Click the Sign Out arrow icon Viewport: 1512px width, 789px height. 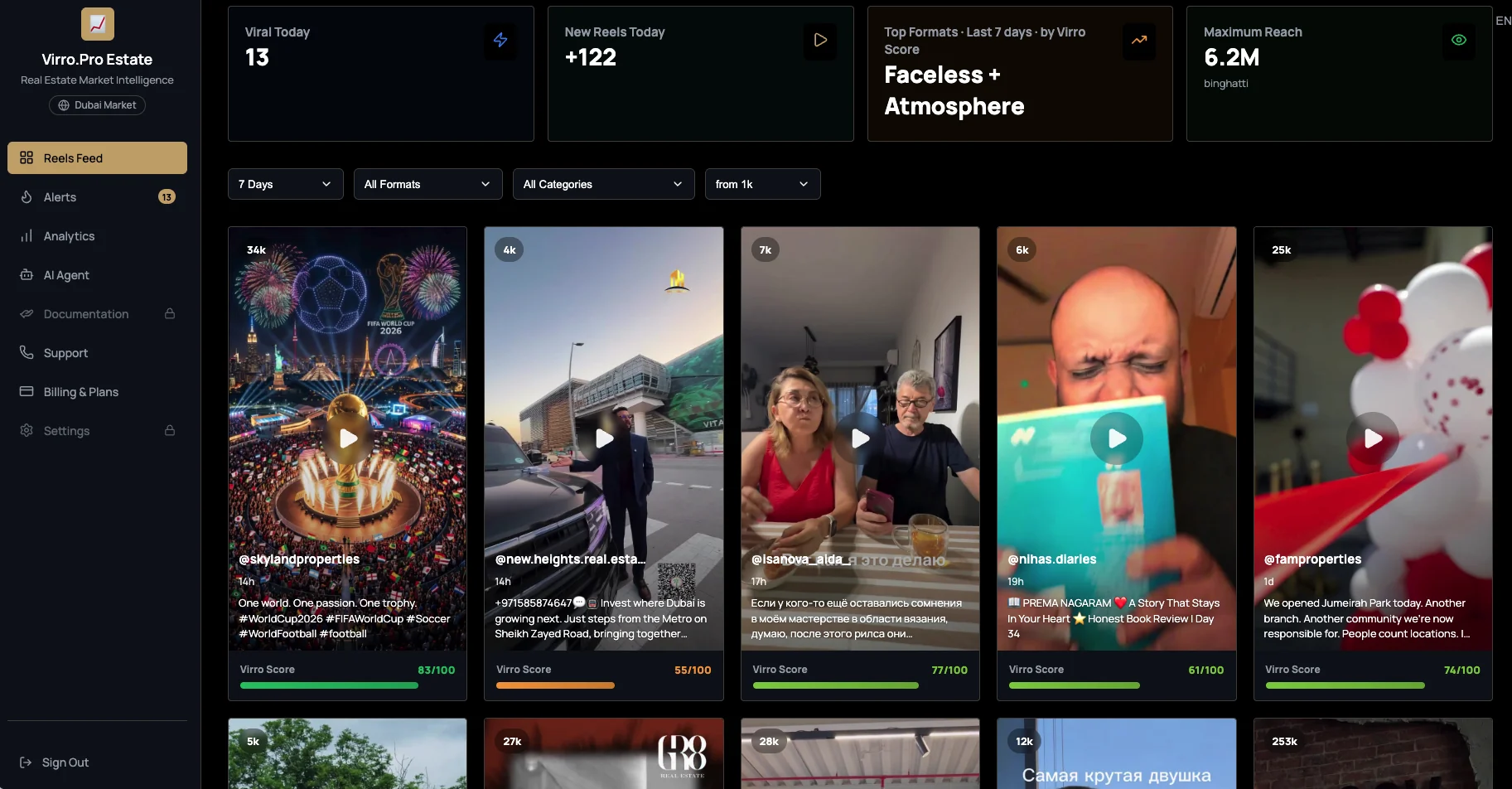26,762
